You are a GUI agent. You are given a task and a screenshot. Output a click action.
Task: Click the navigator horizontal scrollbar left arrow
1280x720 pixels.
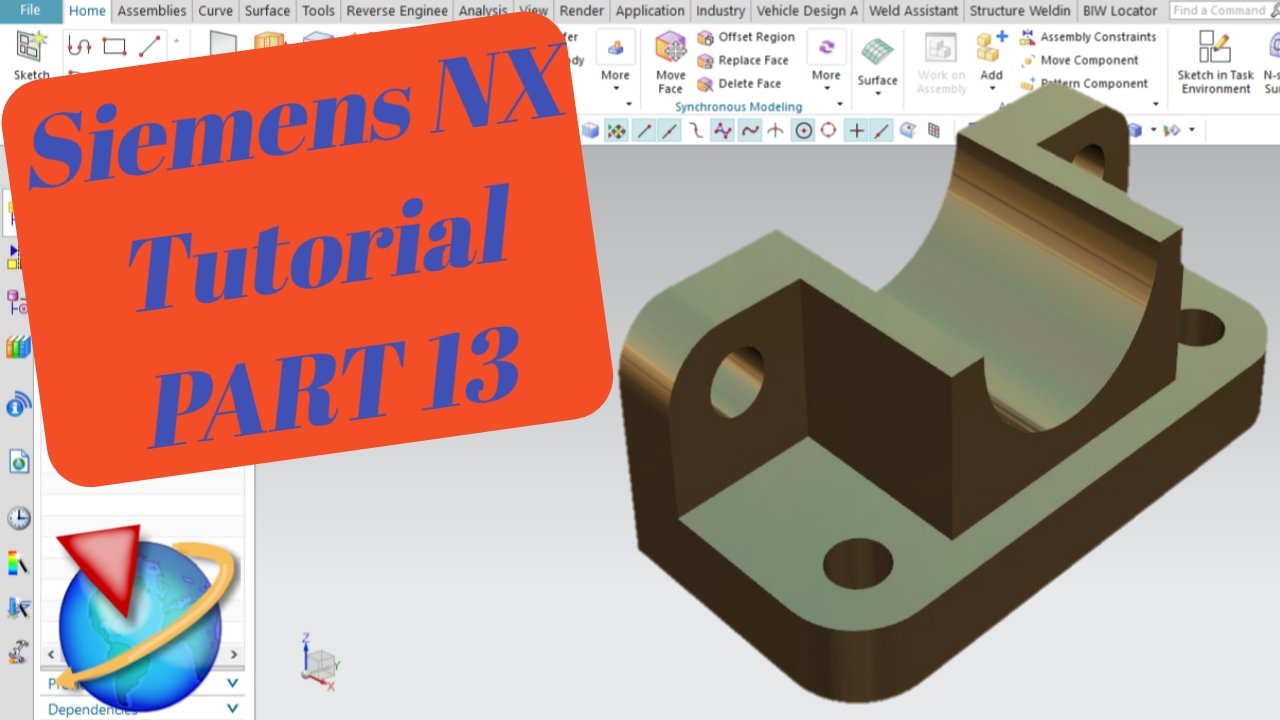49,655
